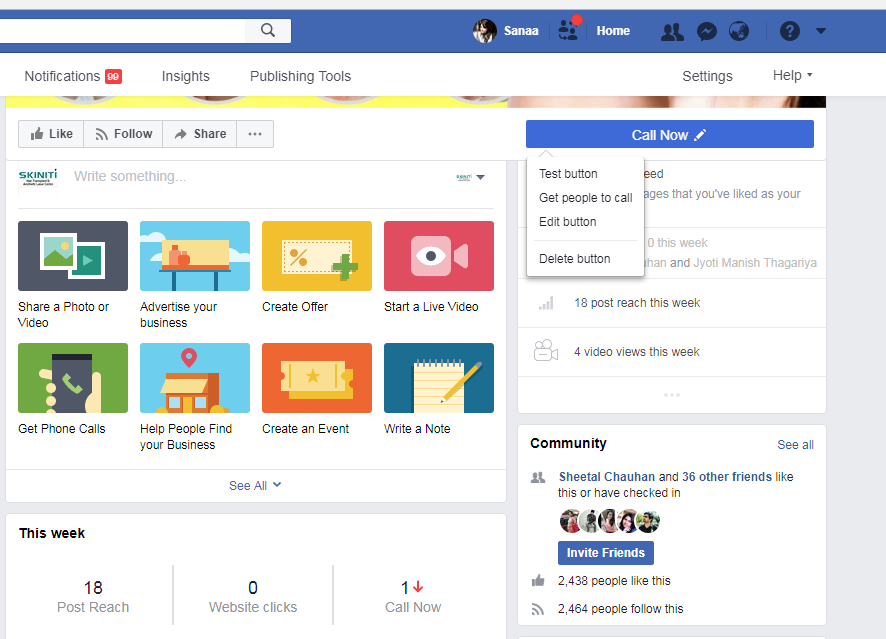
Task: Click the Start a Live Video icon
Action: 439,256
